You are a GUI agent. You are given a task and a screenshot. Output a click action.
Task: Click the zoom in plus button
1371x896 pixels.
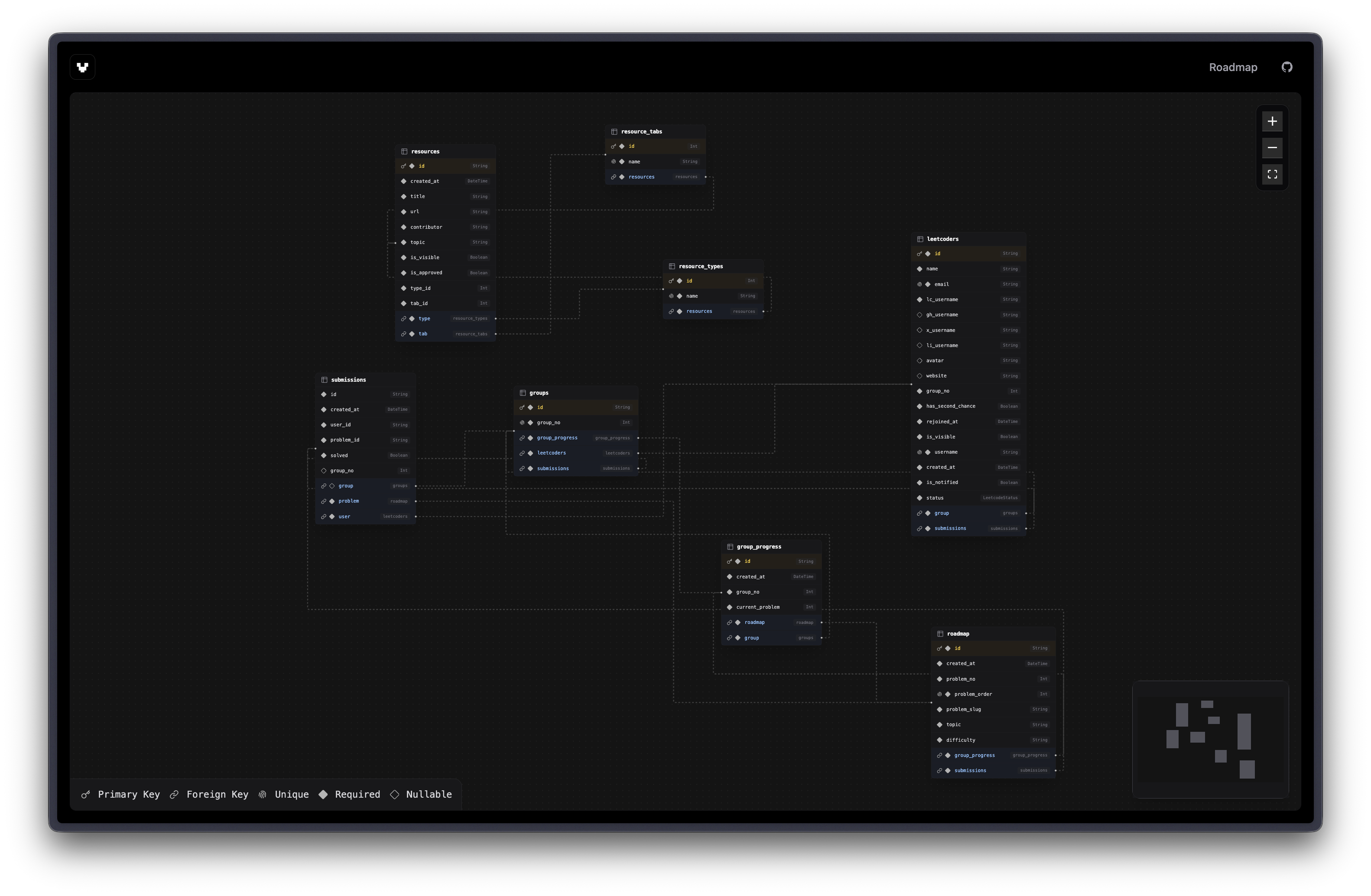click(1272, 121)
